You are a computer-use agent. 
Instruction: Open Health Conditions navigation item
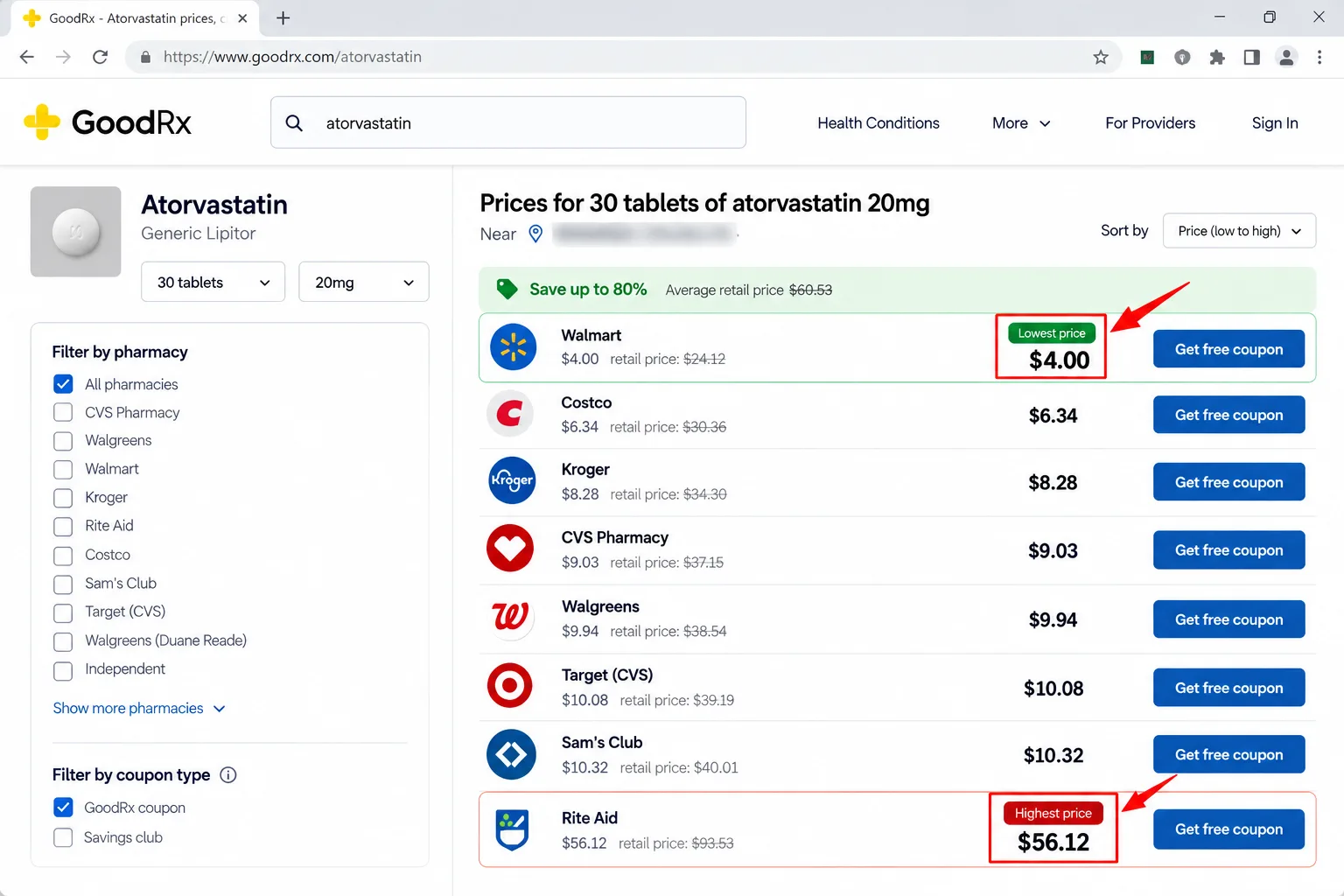click(878, 123)
